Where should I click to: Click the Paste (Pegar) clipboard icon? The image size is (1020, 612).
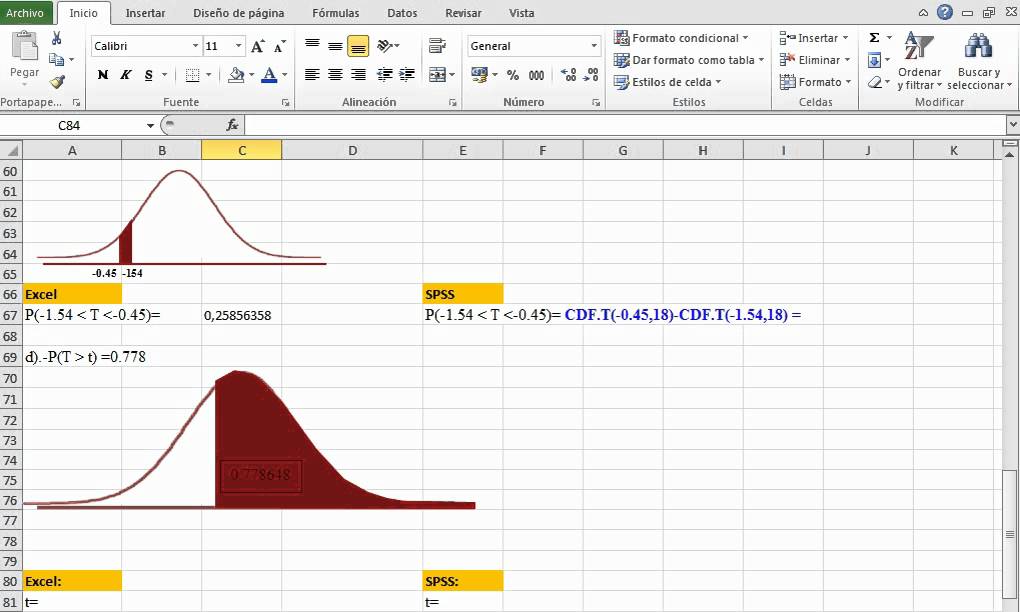[x=25, y=47]
